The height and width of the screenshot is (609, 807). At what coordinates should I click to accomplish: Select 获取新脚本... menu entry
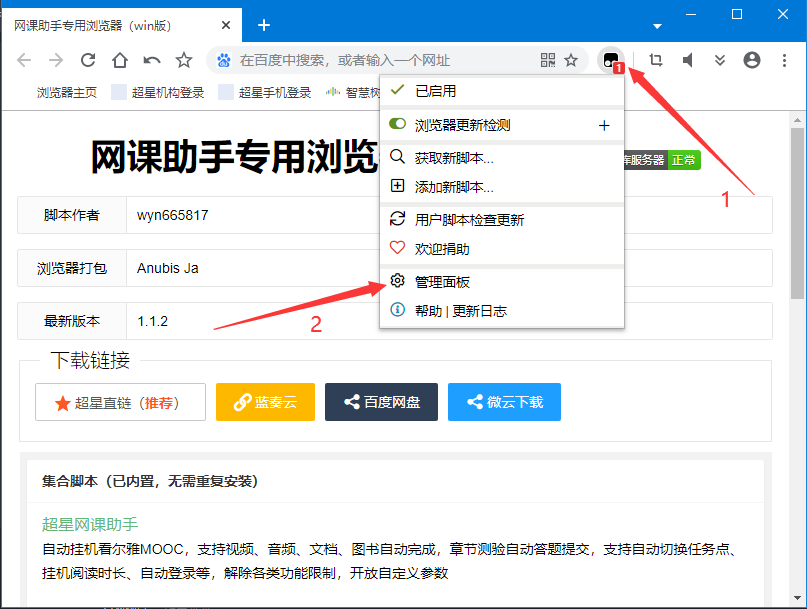click(502, 158)
